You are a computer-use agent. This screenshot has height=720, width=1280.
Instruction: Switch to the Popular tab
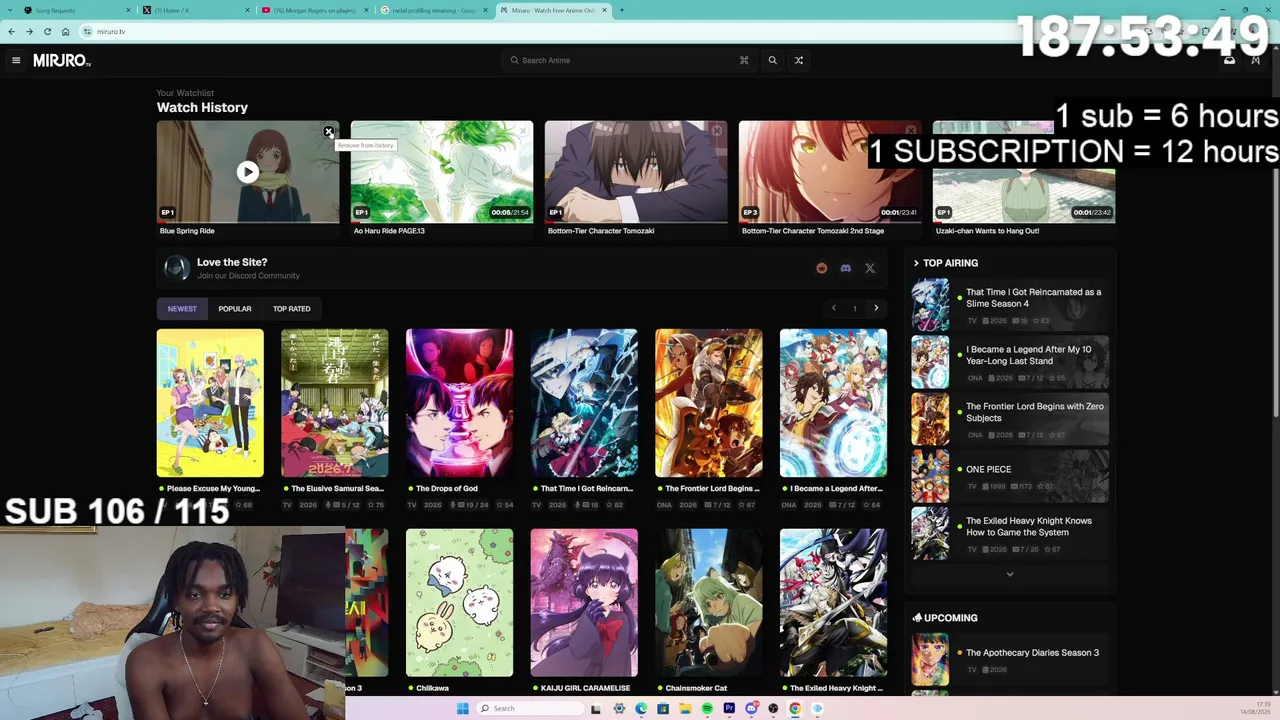coord(235,308)
